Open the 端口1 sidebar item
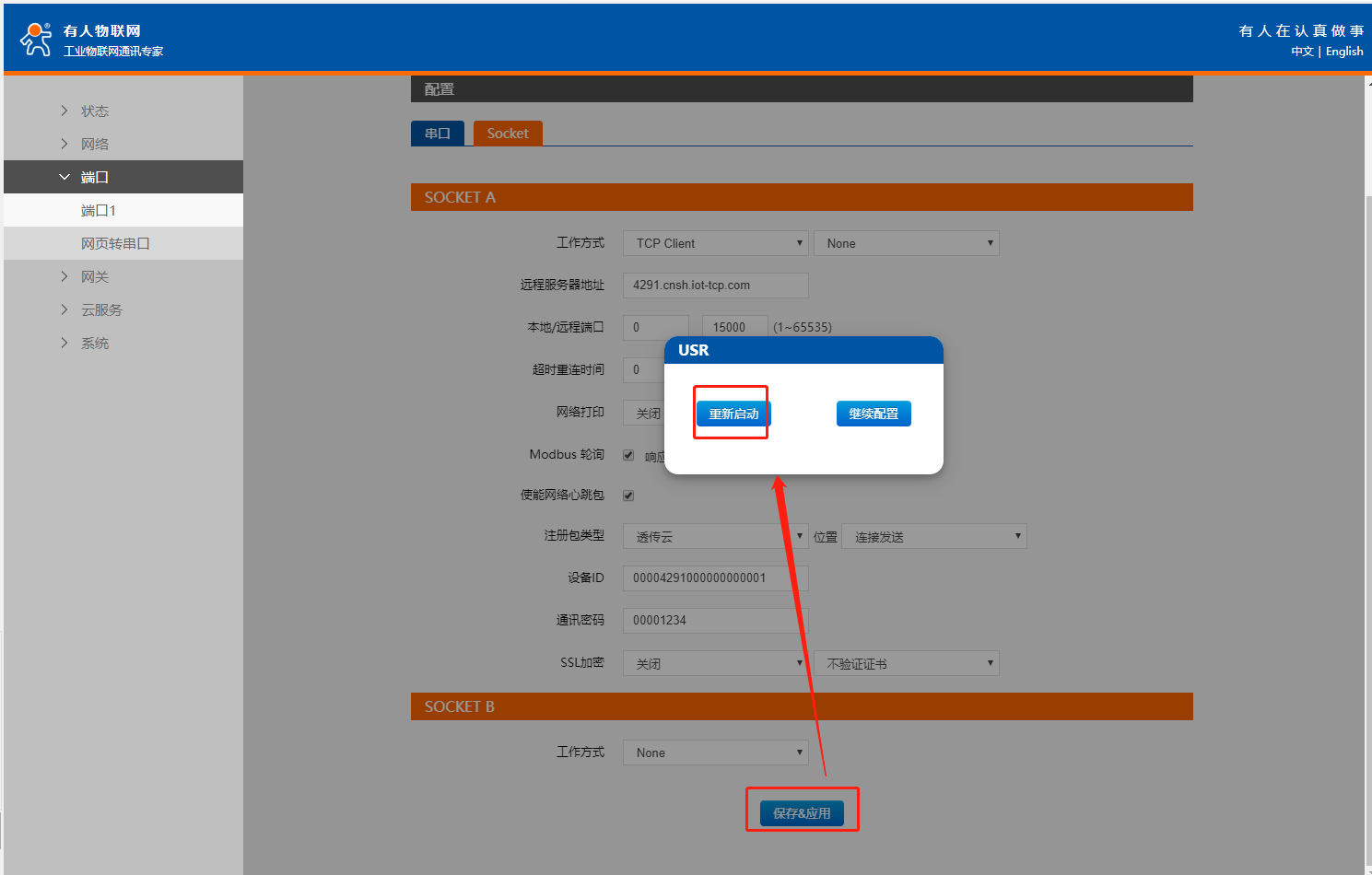 99,211
